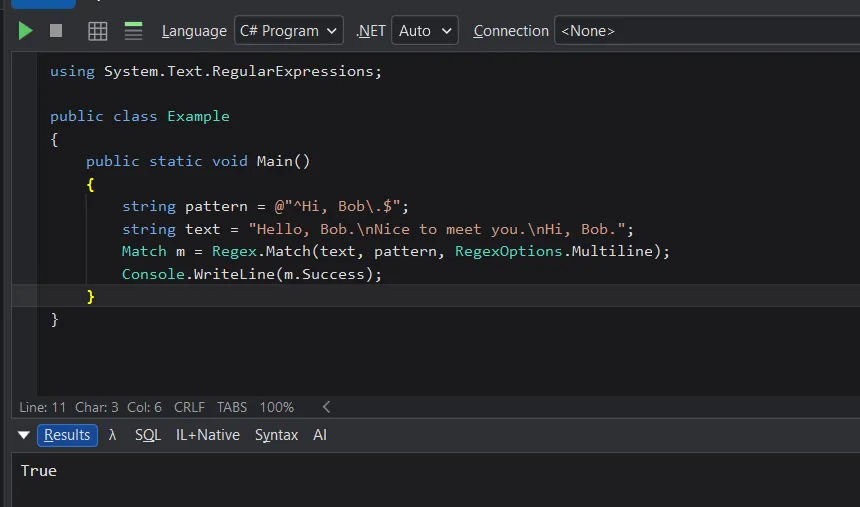860x507 pixels.
Task: Switch results to data grids view icon
Action: click(x=98, y=31)
